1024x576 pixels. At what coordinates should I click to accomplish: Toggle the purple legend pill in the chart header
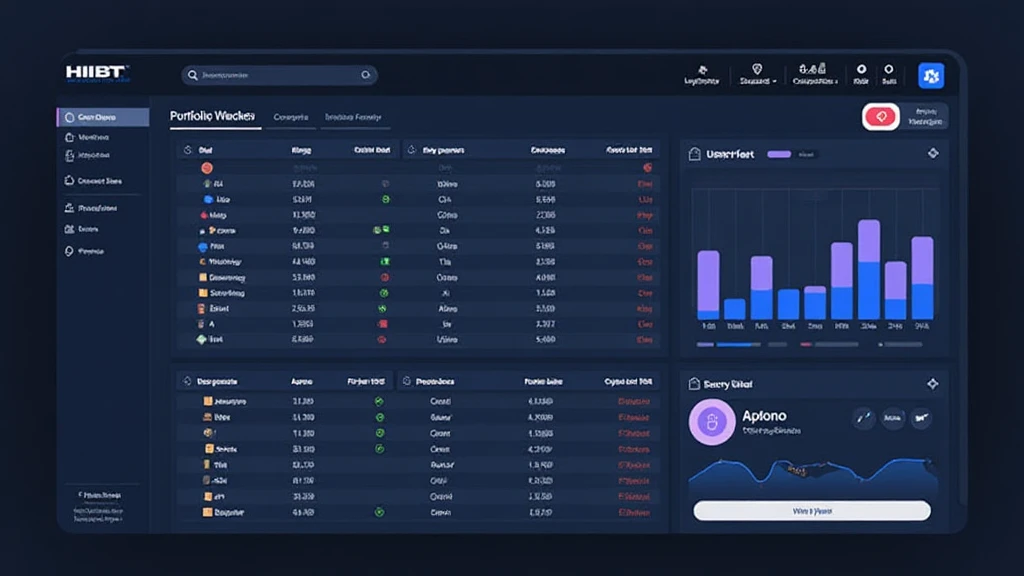[778, 154]
